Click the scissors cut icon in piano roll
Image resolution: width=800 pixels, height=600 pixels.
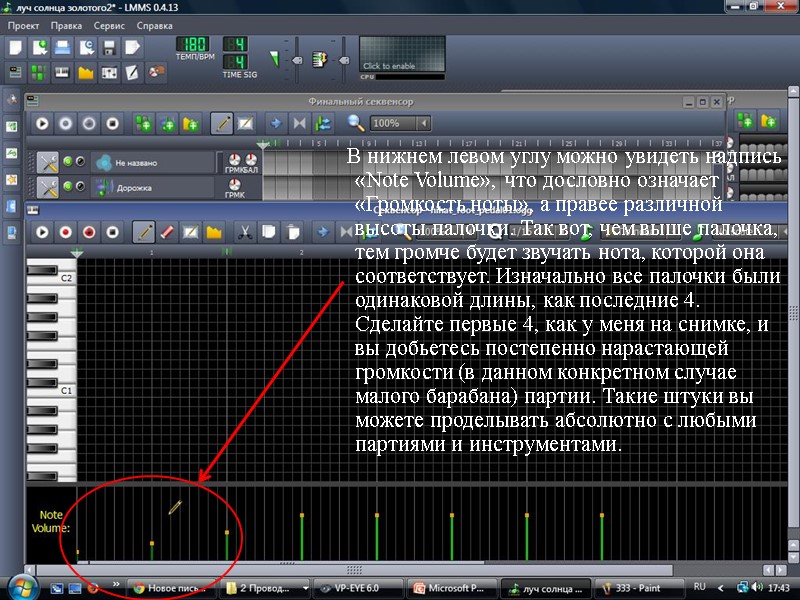pyautogui.click(x=244, y=233)
